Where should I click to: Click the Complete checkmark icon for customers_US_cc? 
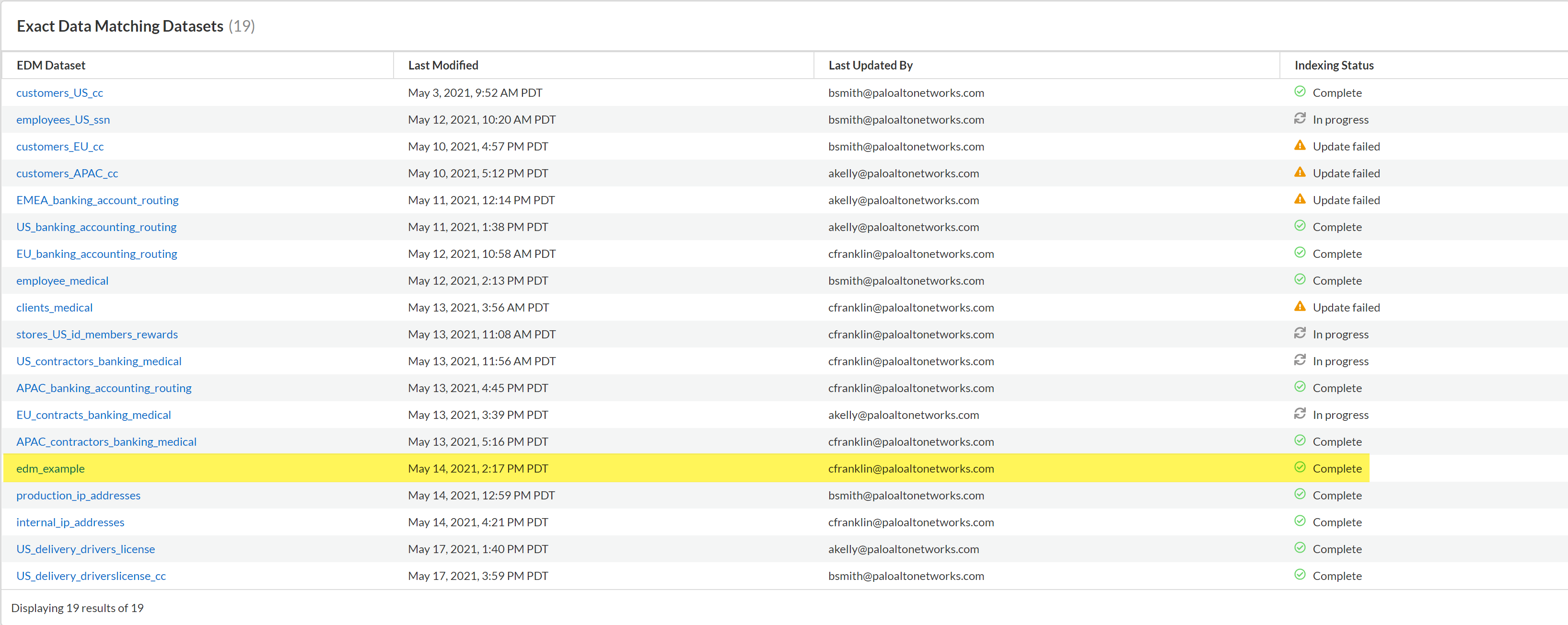(1300, 92)
